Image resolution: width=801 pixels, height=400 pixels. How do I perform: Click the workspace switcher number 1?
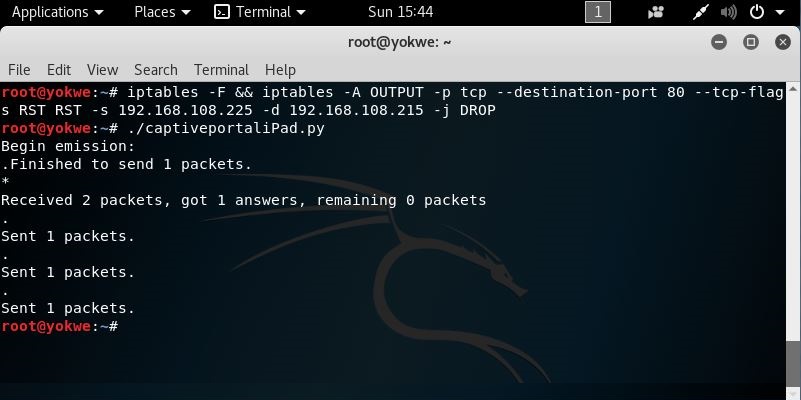coord(598,12)
